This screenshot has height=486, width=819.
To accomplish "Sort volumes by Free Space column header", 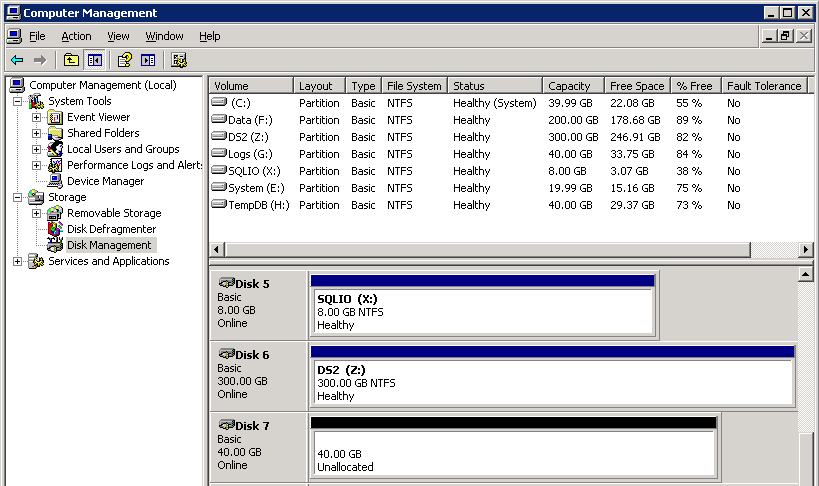I will click(x=636, y=86).
